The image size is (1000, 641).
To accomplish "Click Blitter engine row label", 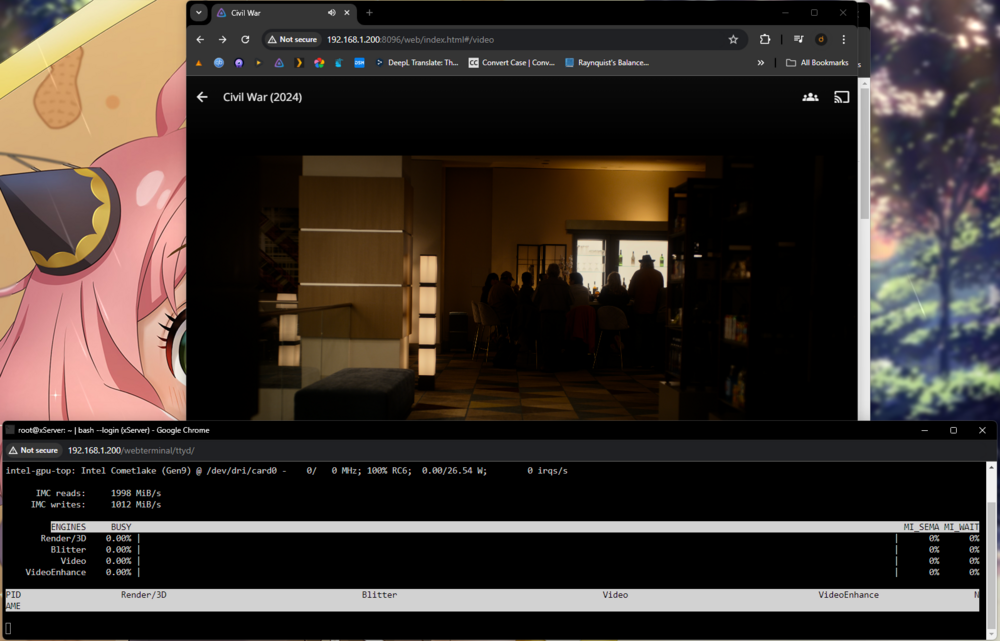I will click(68, 550).
